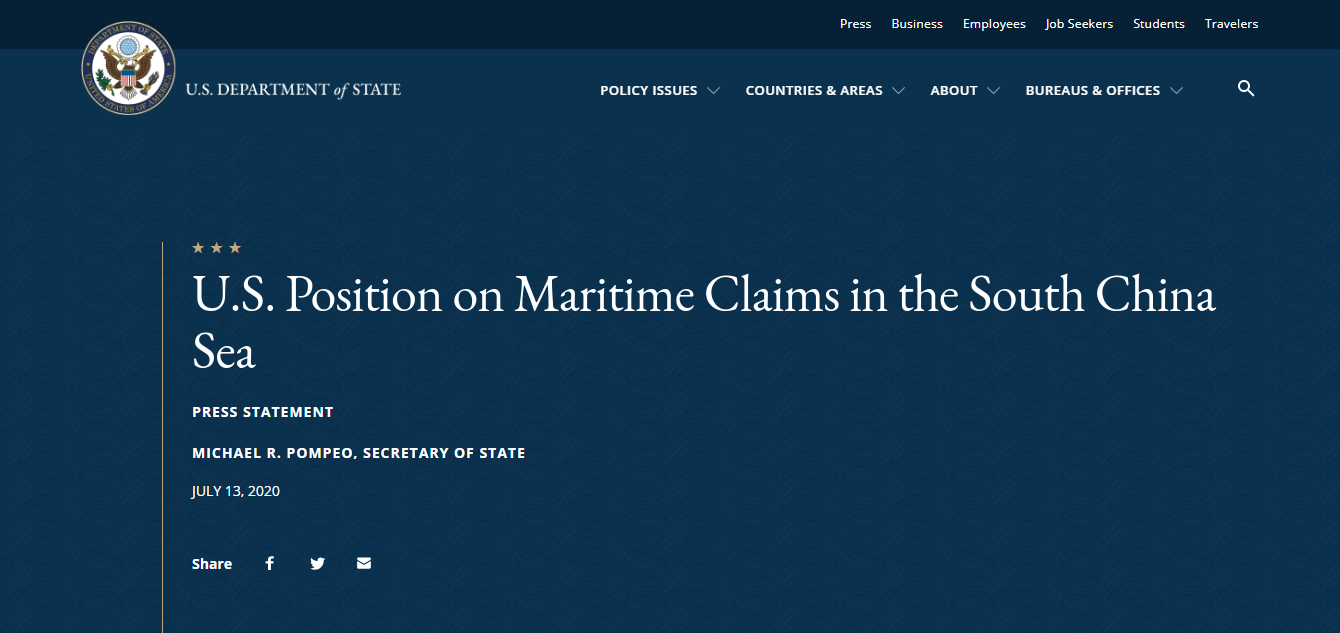Click U.S. Department of State wordmark
Viewport: 1340px width, 633px height.
pos(293,90)
